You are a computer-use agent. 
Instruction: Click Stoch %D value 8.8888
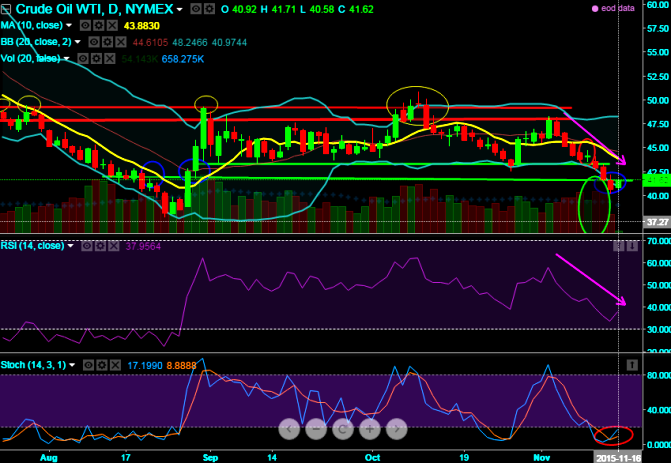(181, 366)
